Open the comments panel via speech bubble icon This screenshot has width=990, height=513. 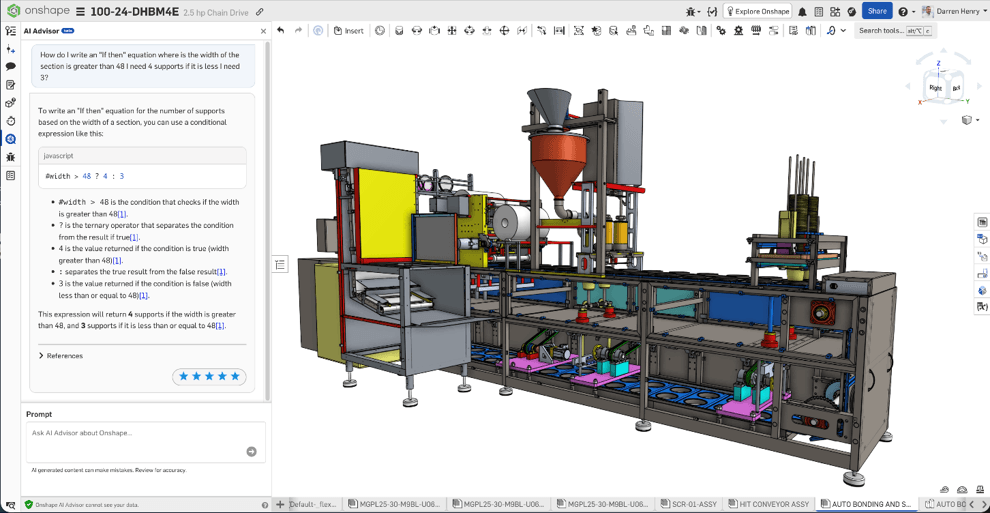(x=11, y=66)
